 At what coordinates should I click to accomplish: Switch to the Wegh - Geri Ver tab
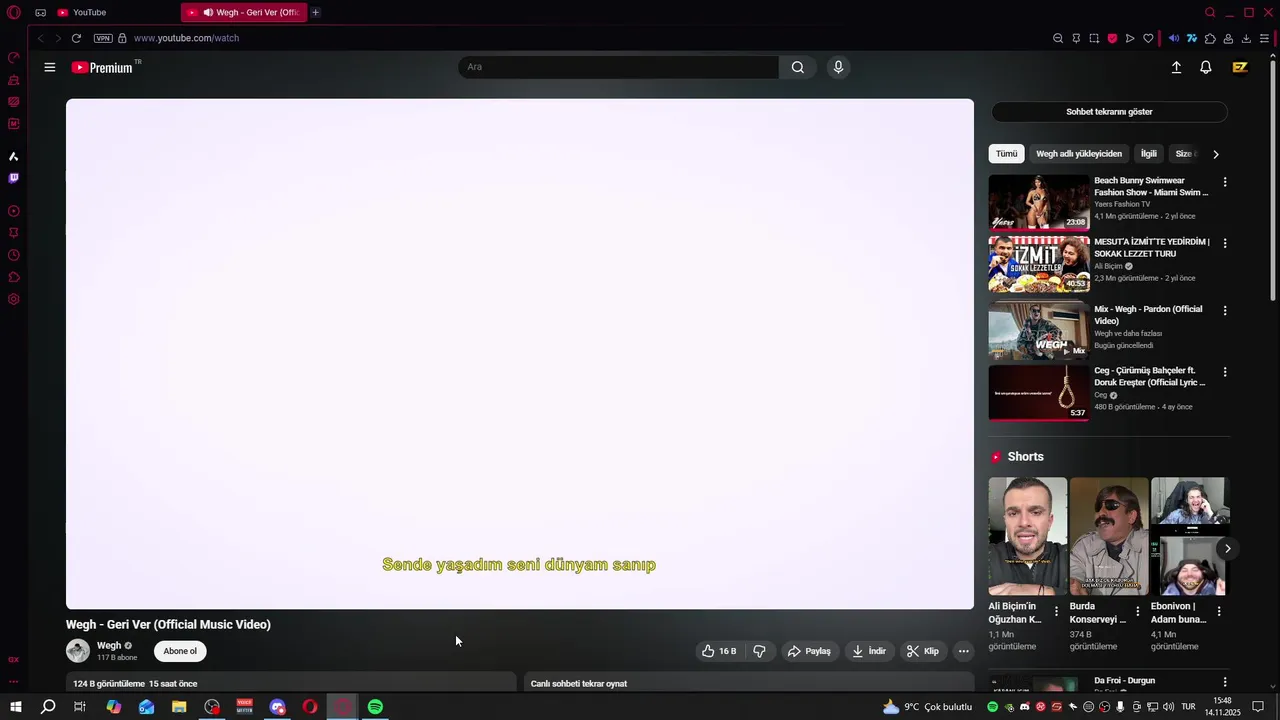pyautogui.click(x=244, y=12)
